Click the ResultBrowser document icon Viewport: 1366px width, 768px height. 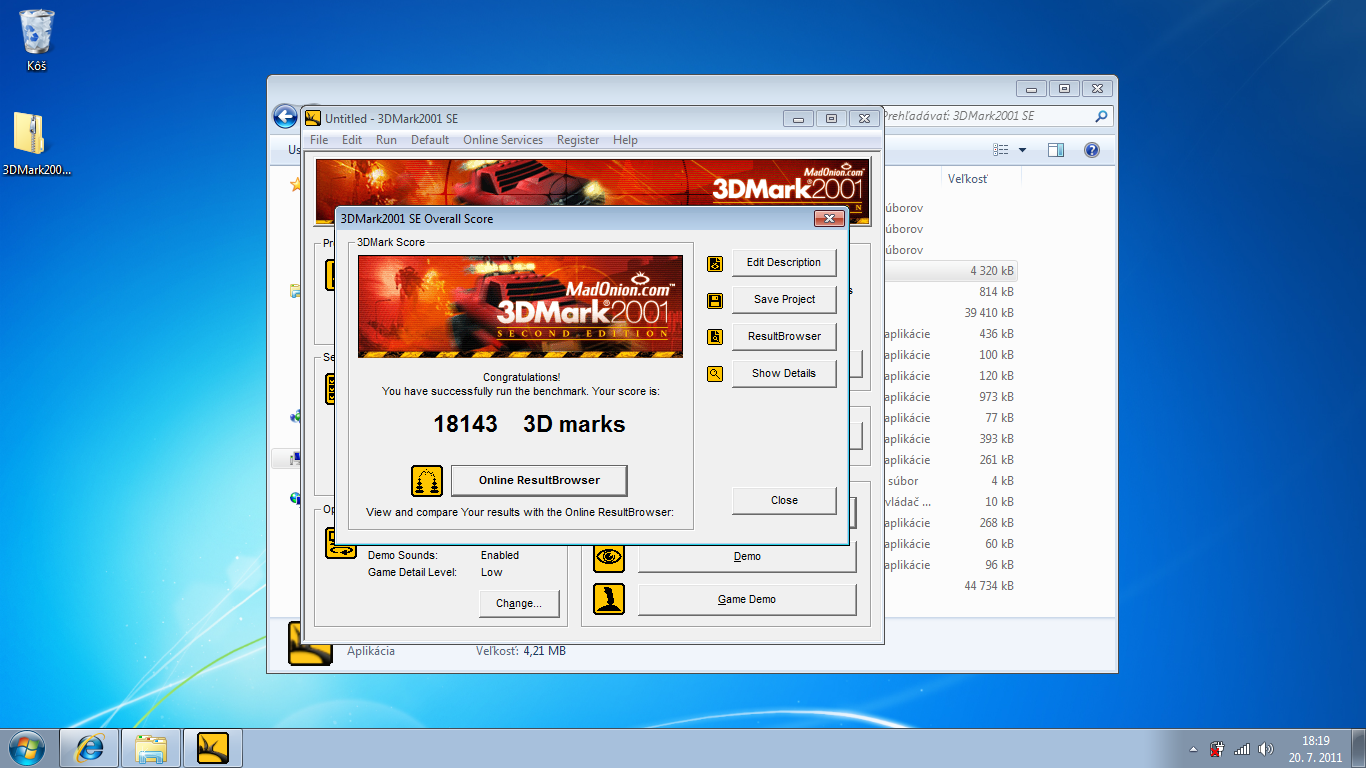click(715, 337)
